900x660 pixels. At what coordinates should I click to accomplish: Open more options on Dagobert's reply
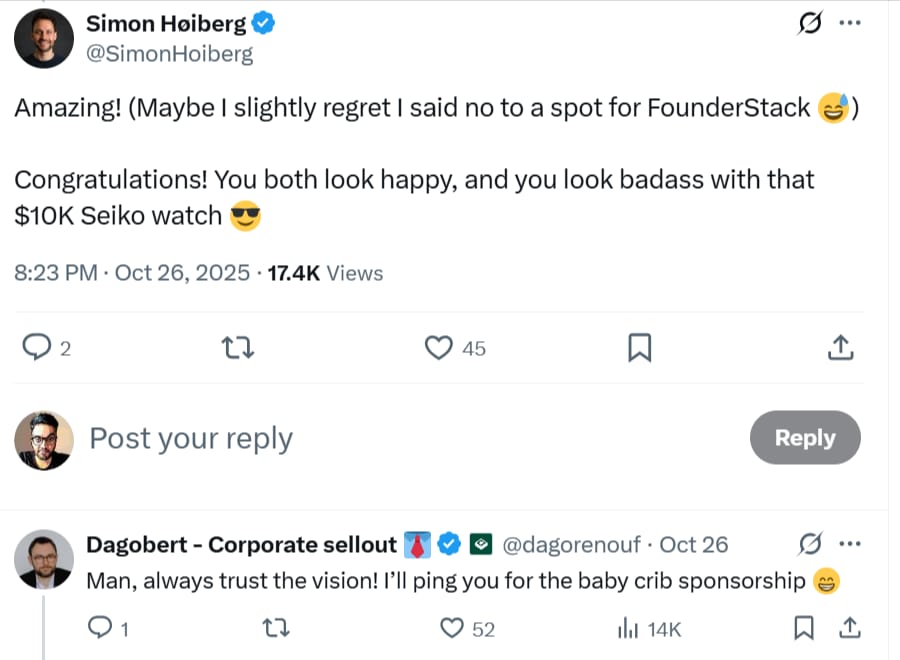pos(849,545)
